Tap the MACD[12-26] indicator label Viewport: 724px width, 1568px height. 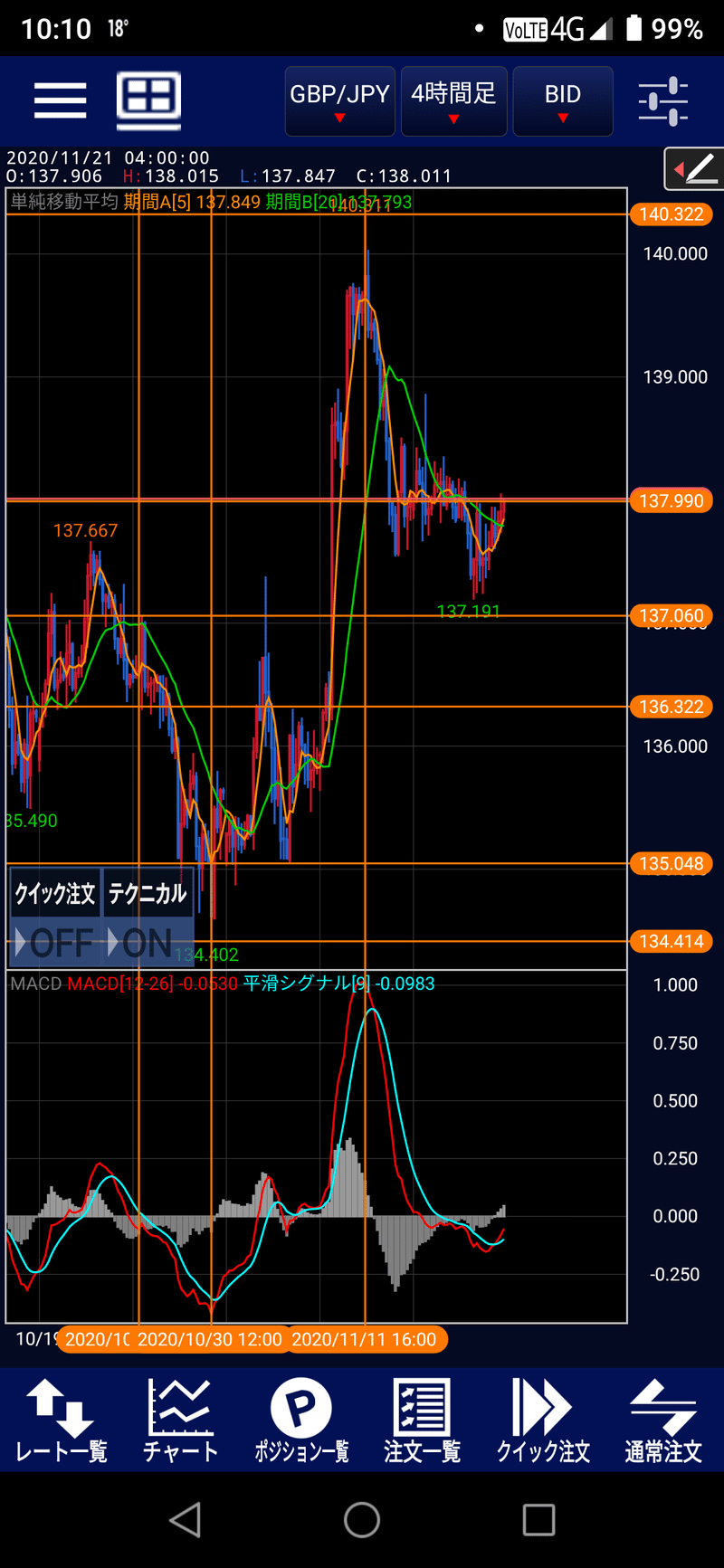[153, 984]
